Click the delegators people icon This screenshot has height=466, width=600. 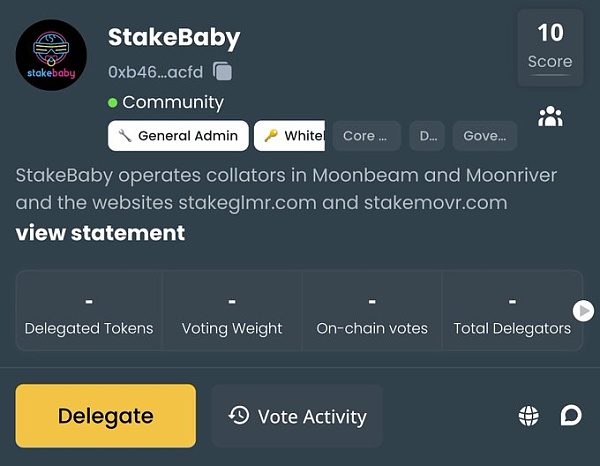coord(550,116)
